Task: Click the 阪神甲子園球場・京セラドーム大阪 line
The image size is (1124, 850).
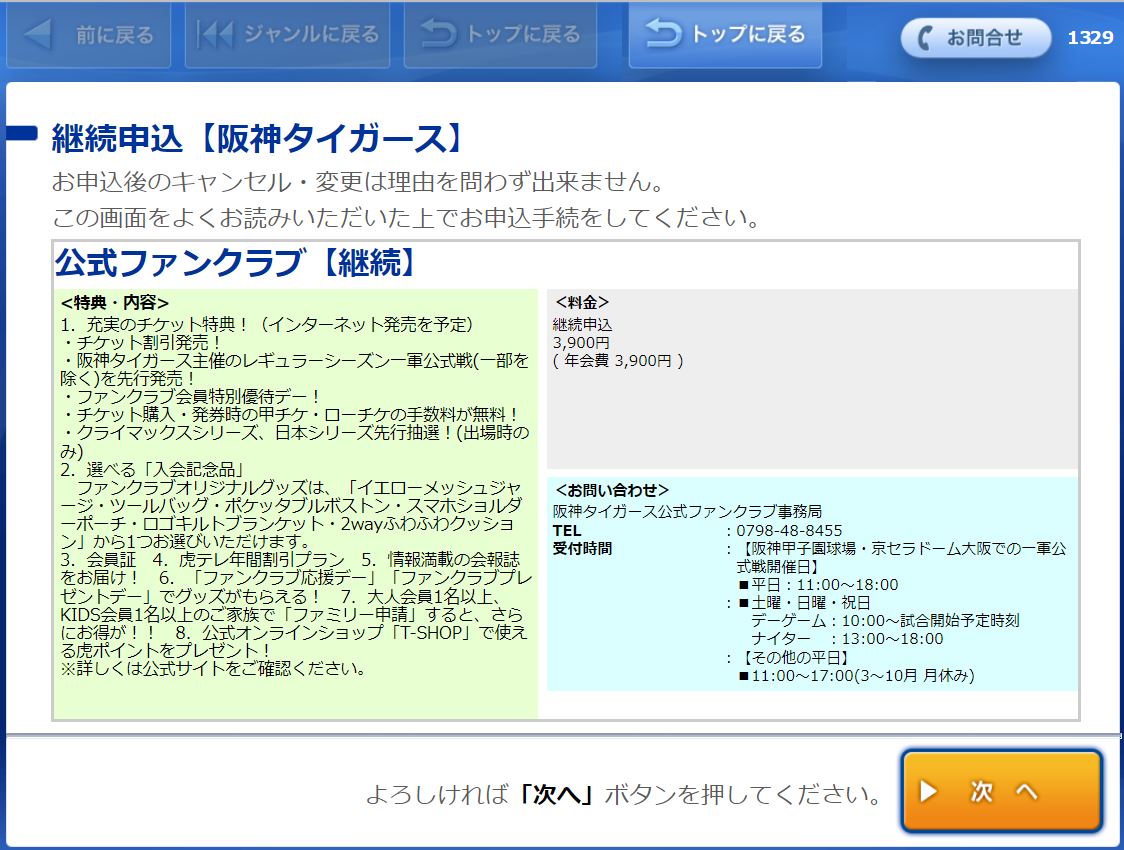Action: 902,558
